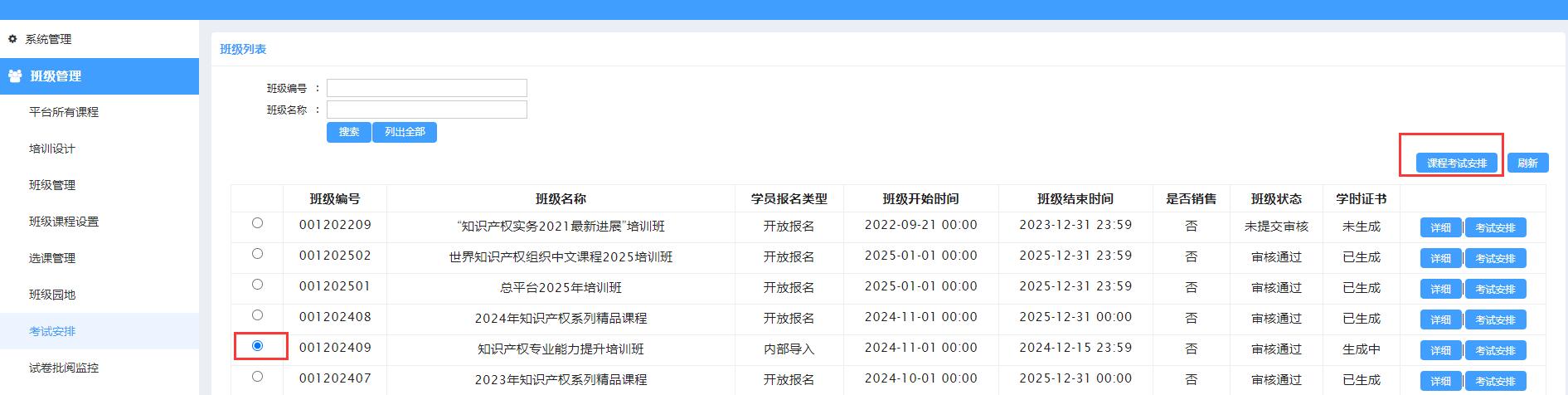Click the 班级管理 group icon
The height and width of the screenshot is (395, 1568).
pos(15,76)
